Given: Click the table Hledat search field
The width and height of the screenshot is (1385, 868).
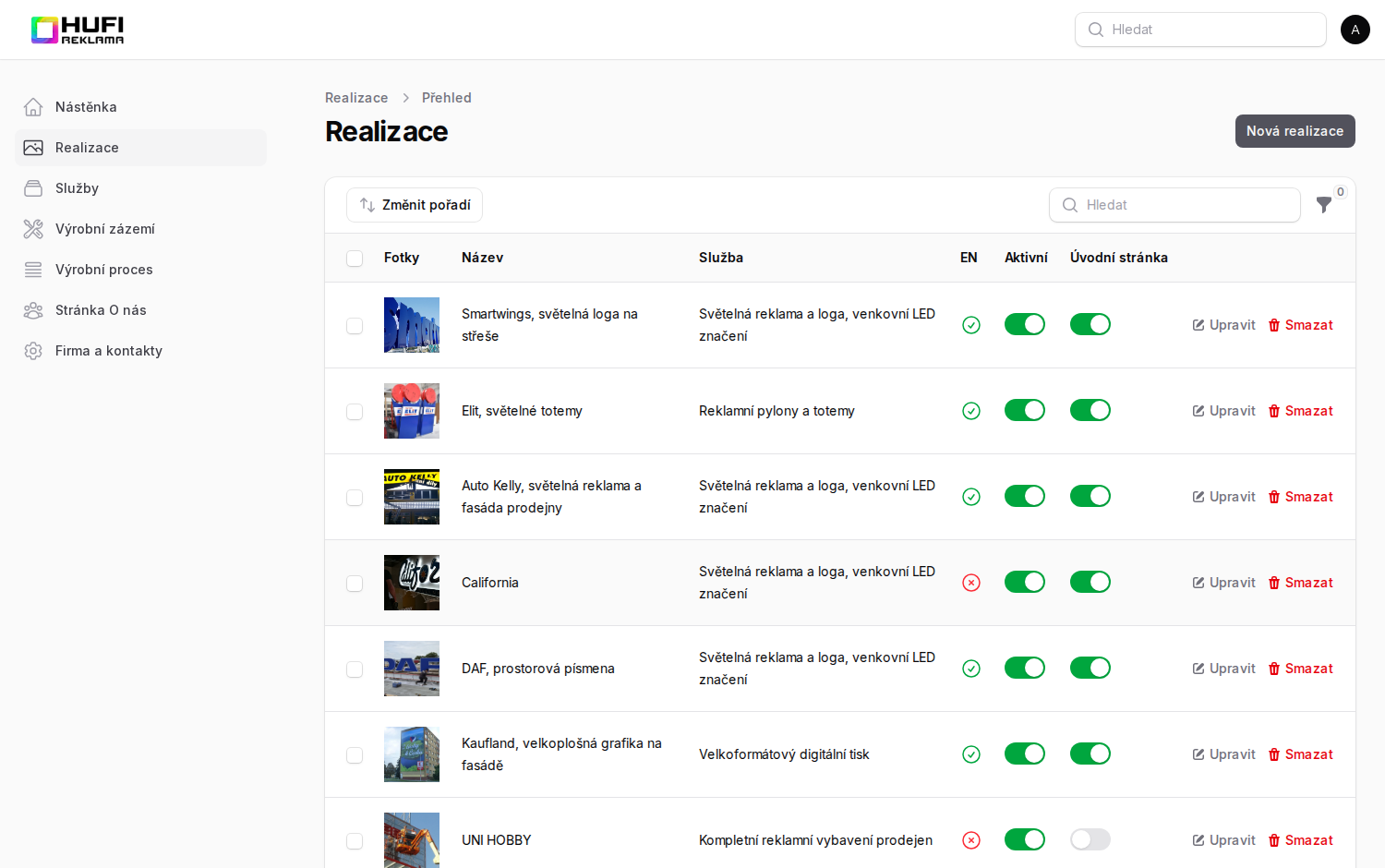Looking at the screenshot, I should 1174,205.
